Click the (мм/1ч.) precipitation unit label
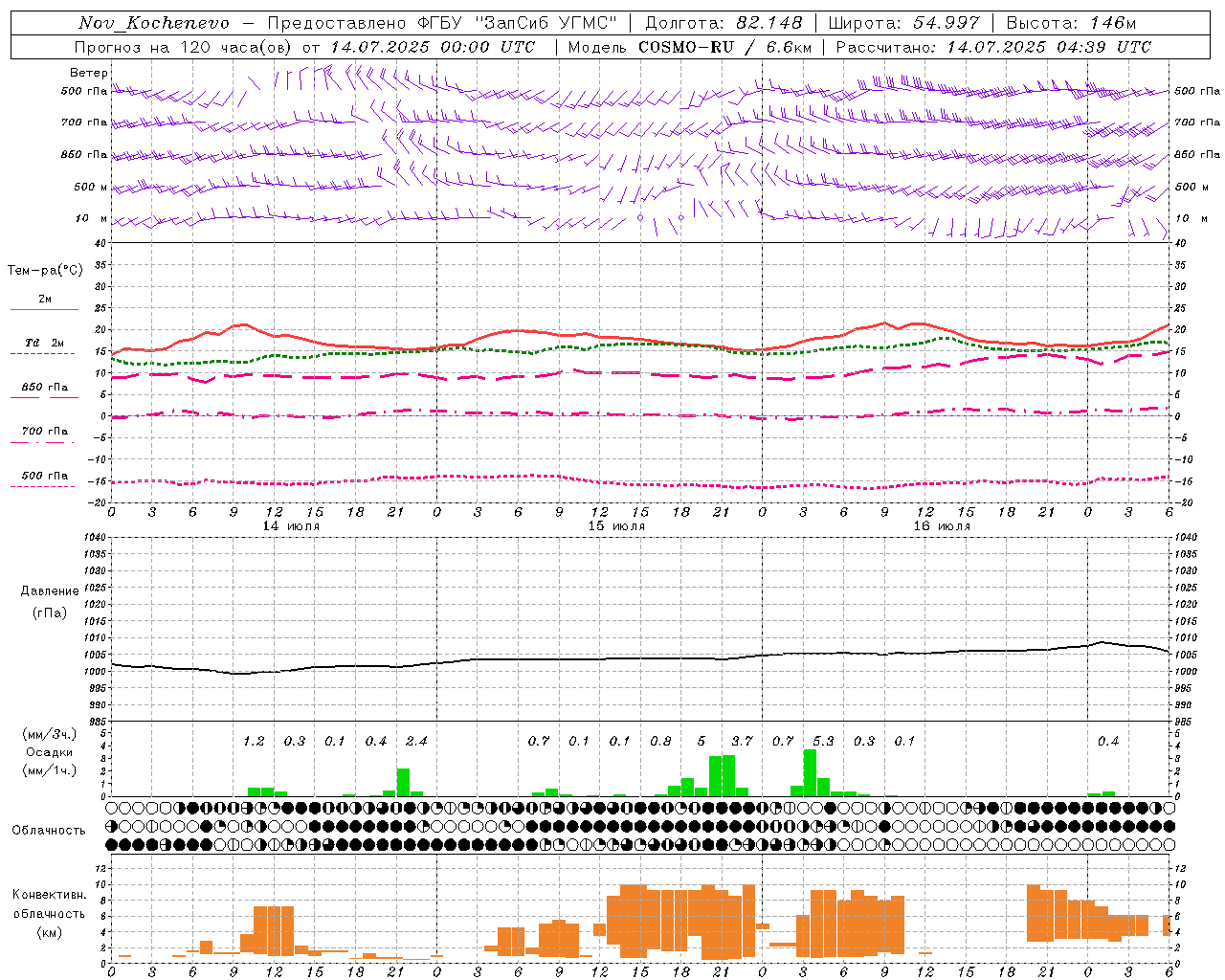 (x=50, y=771)
